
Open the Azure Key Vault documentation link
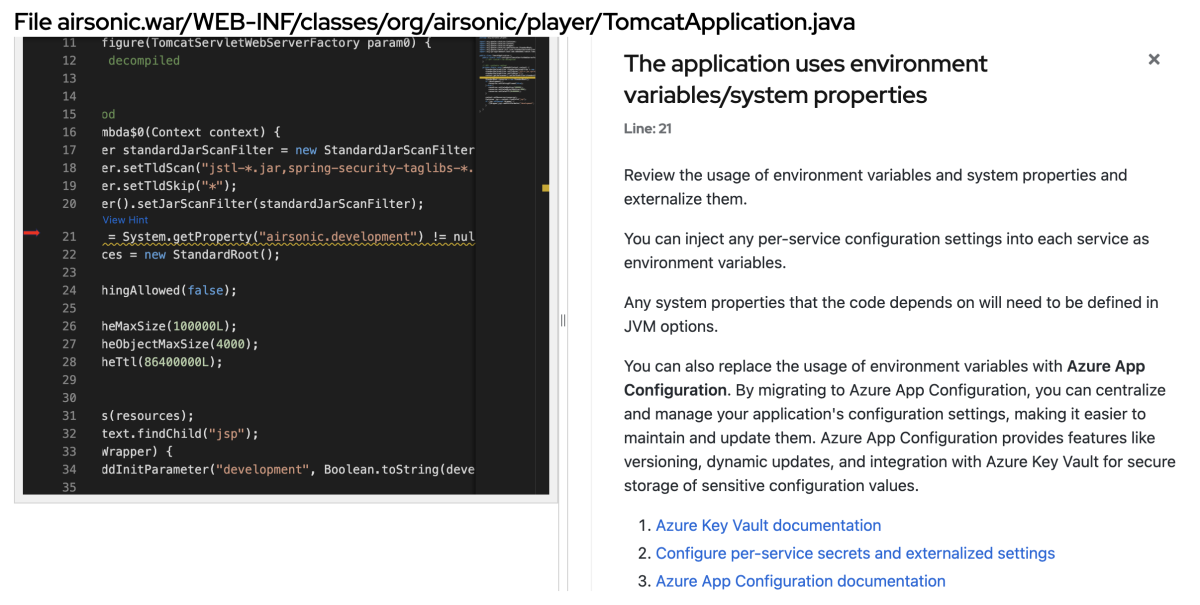click(768, 525)
